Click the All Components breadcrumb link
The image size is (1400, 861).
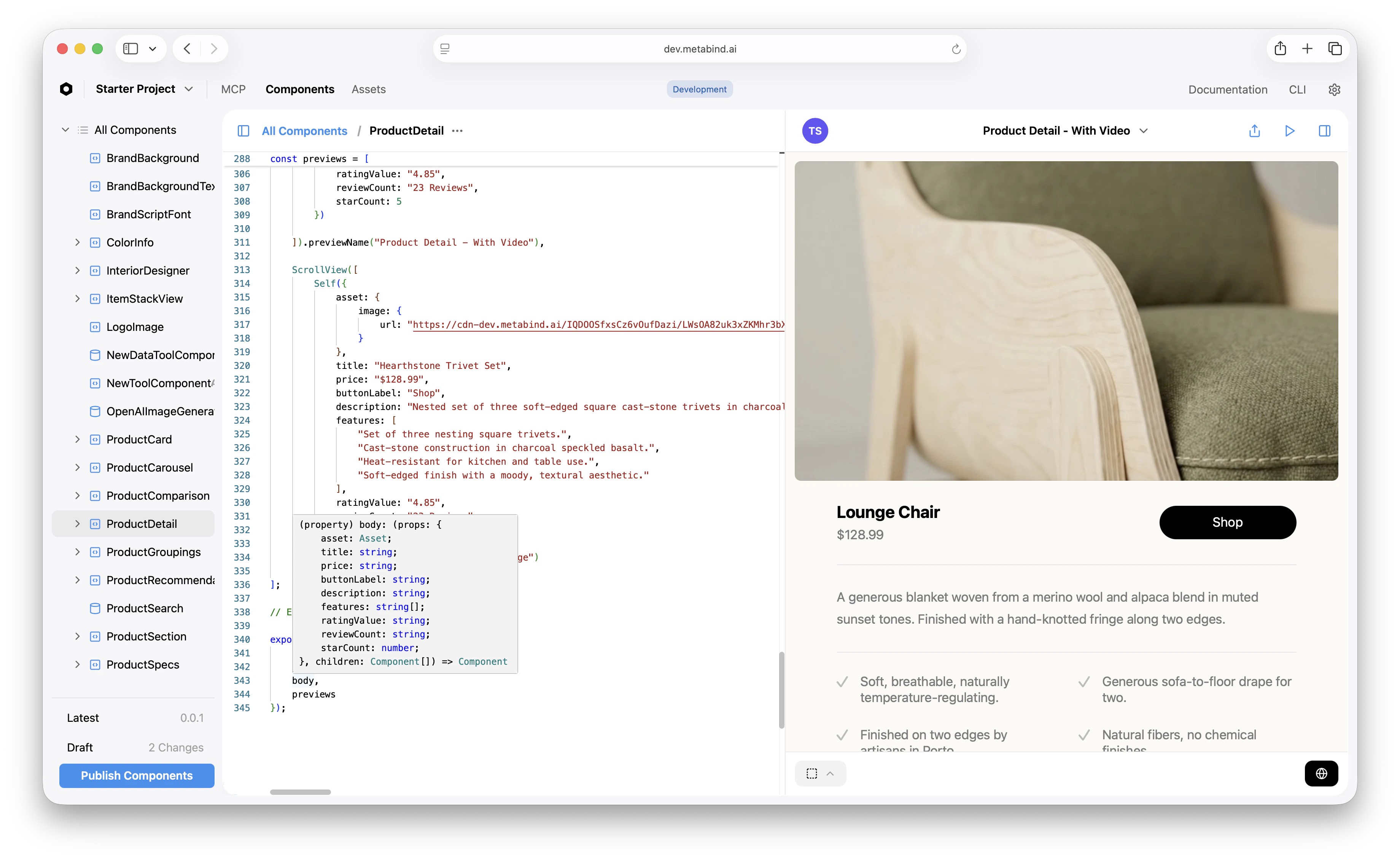coord(304,131)
